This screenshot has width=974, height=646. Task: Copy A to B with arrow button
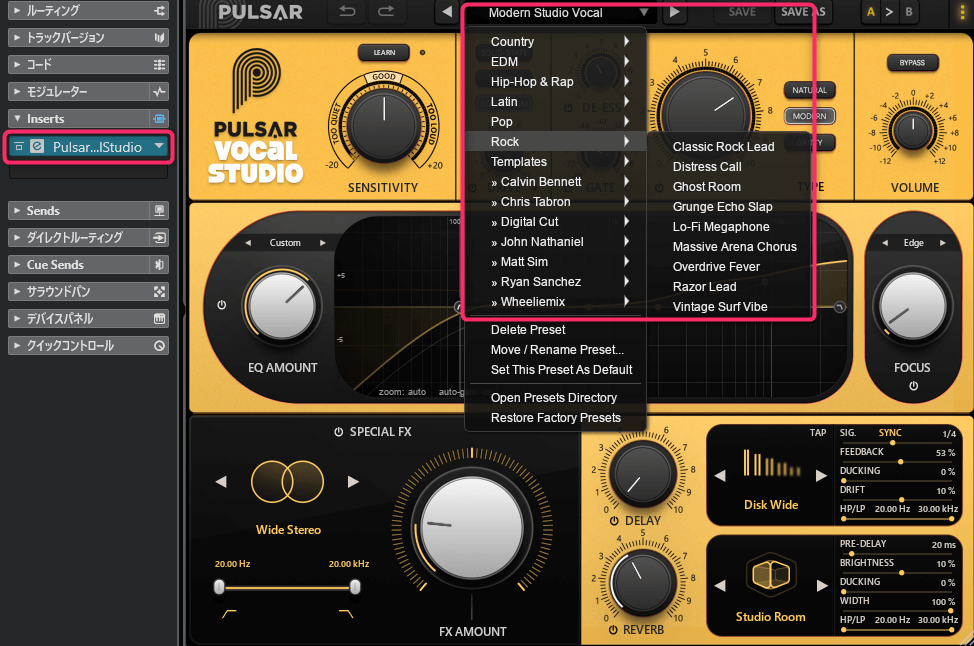pos(890,12)
